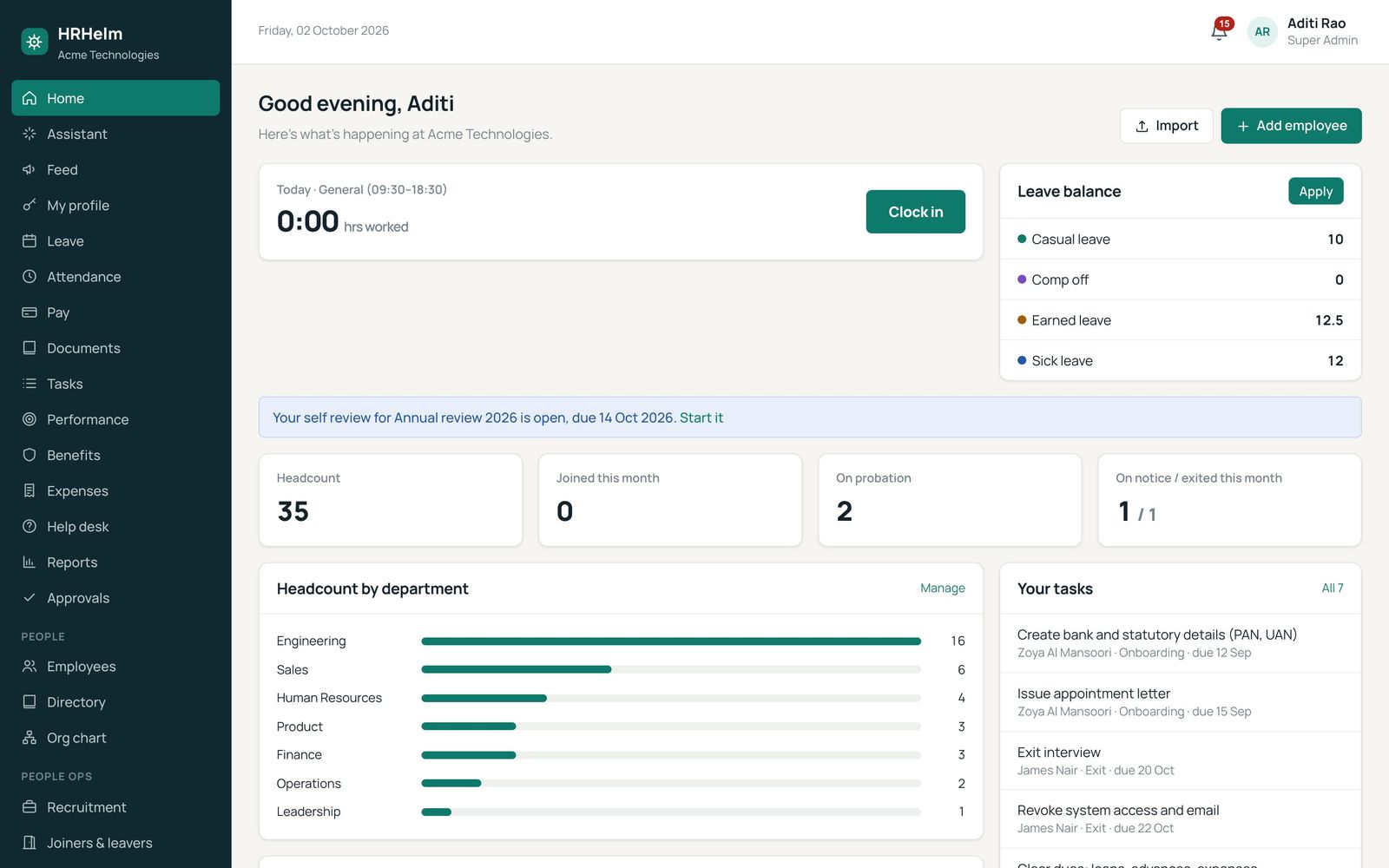Go to Attendance in the sidebar
The image size is (1389, 868).
(x=115, y=276)
